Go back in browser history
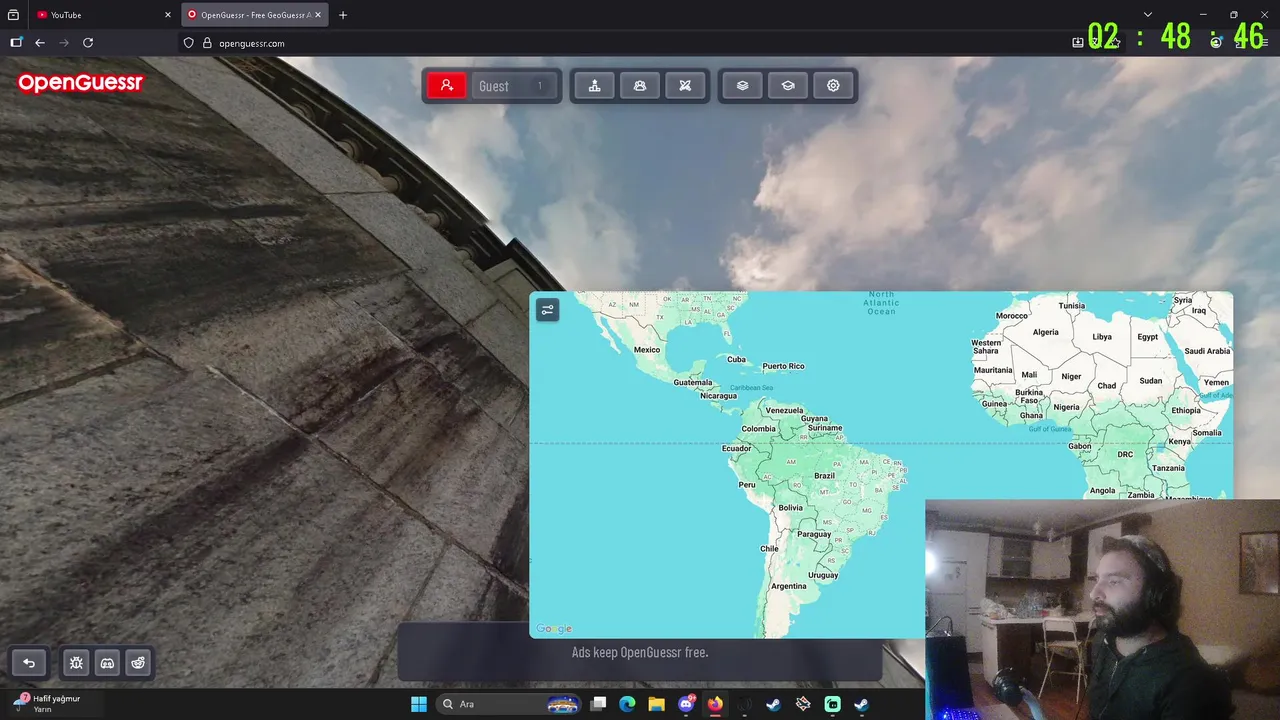This screenshot has width=1280, height=720. 40,43
